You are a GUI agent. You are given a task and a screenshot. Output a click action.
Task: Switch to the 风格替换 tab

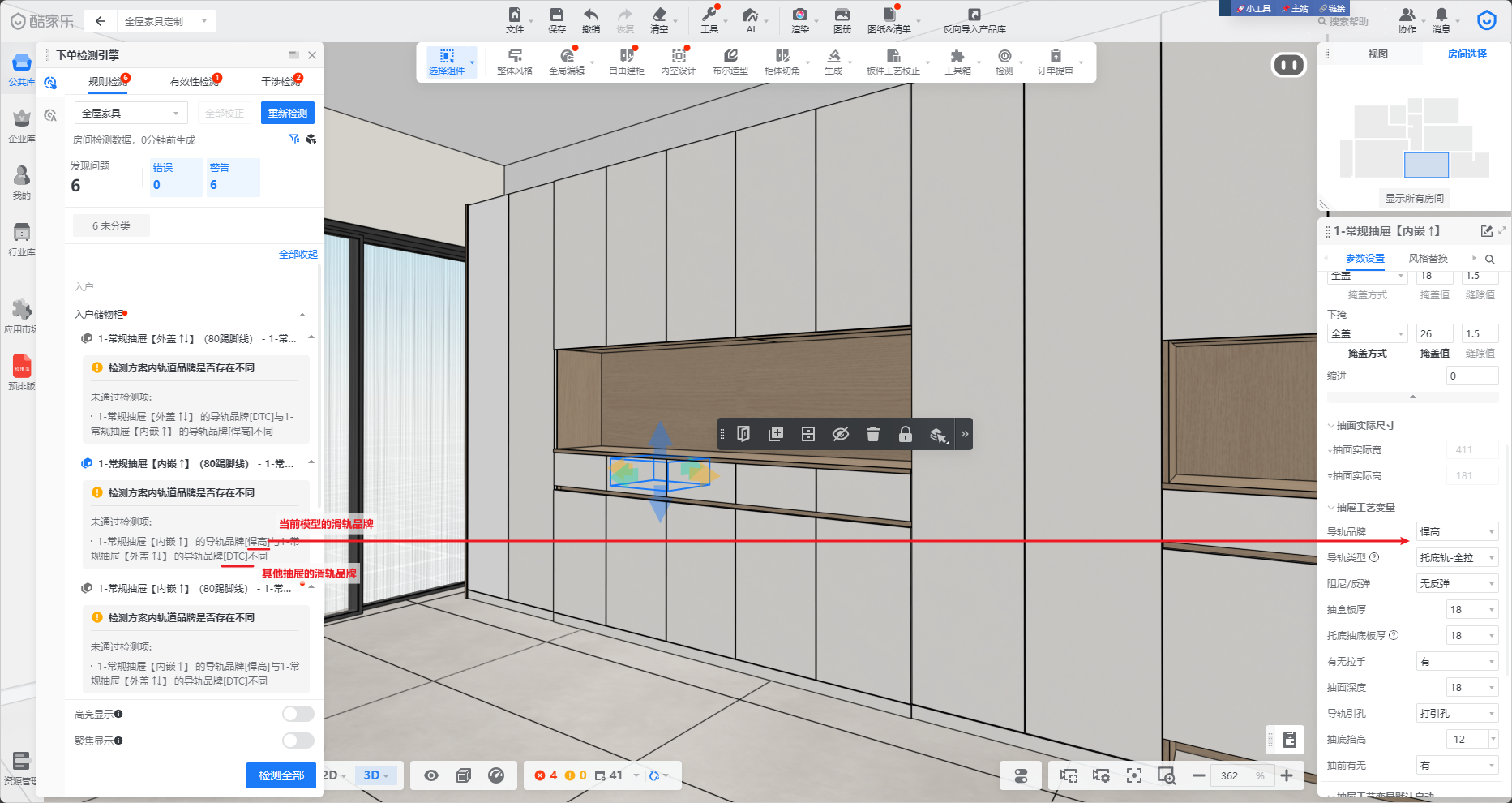point(1428,259)
